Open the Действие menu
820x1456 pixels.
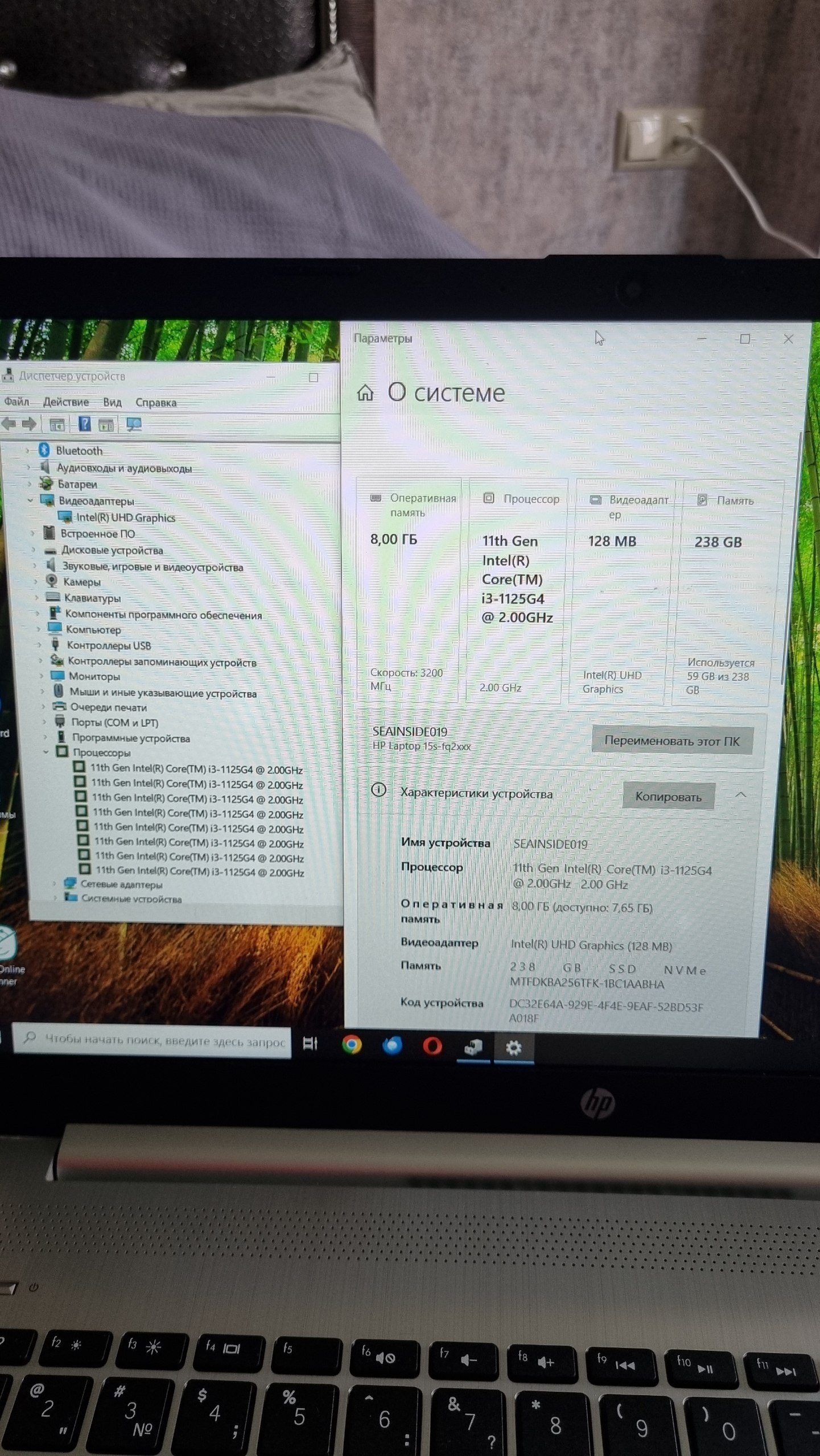pyautogui.click(x=66, y=402)
